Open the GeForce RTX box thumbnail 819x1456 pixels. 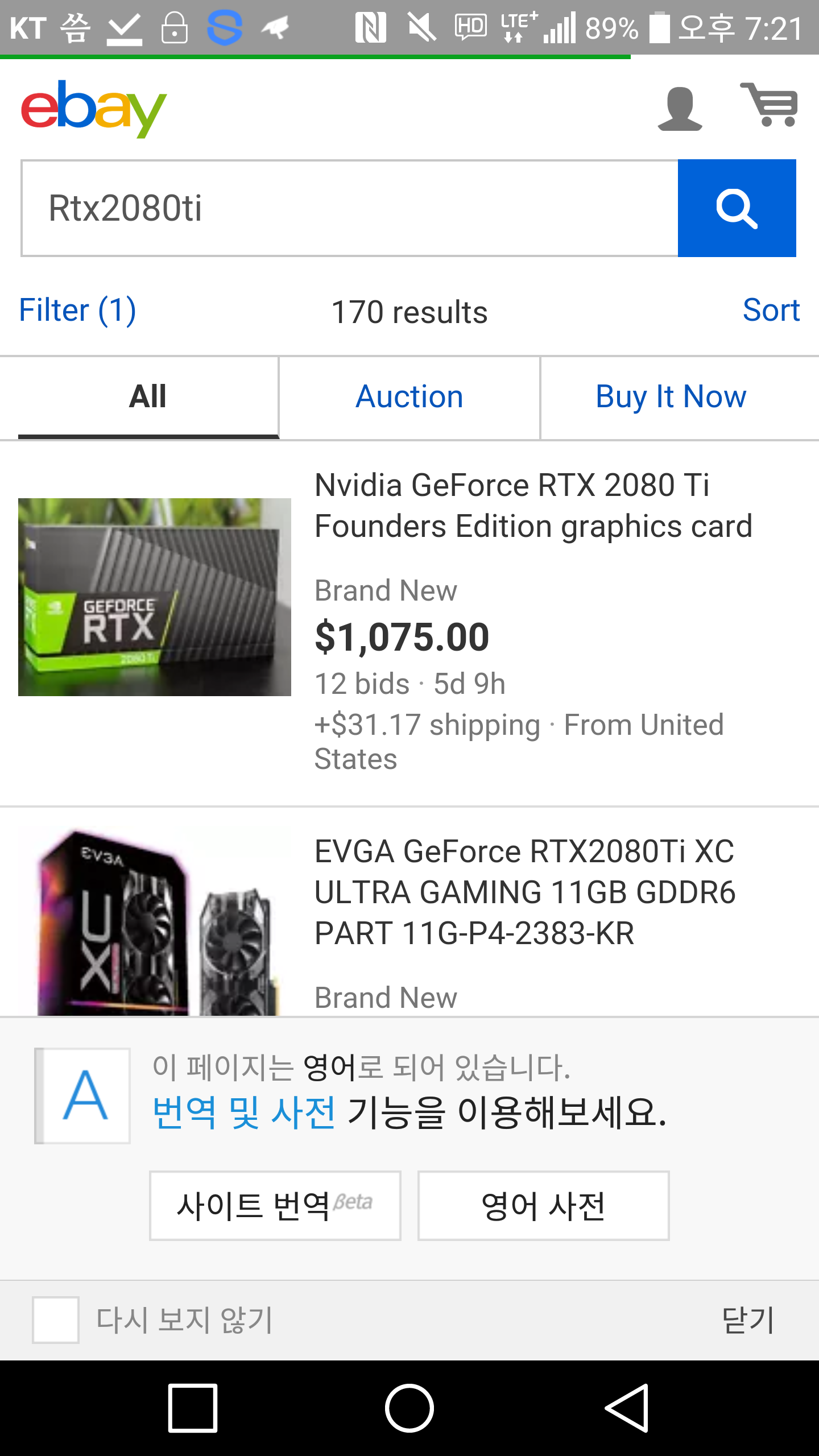155,597
